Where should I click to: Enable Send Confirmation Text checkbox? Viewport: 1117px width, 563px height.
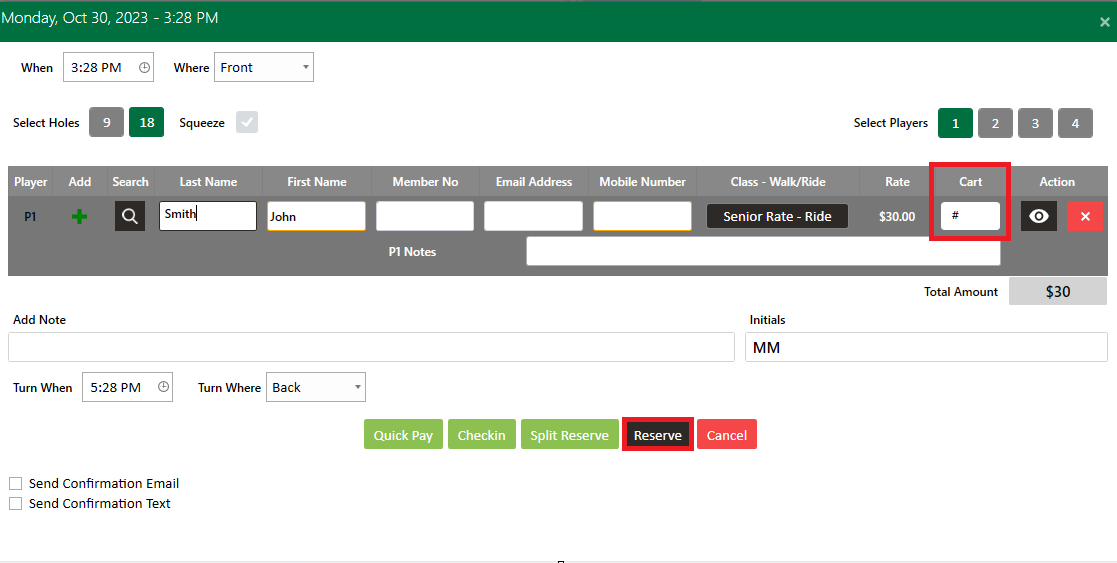(16, 503)
